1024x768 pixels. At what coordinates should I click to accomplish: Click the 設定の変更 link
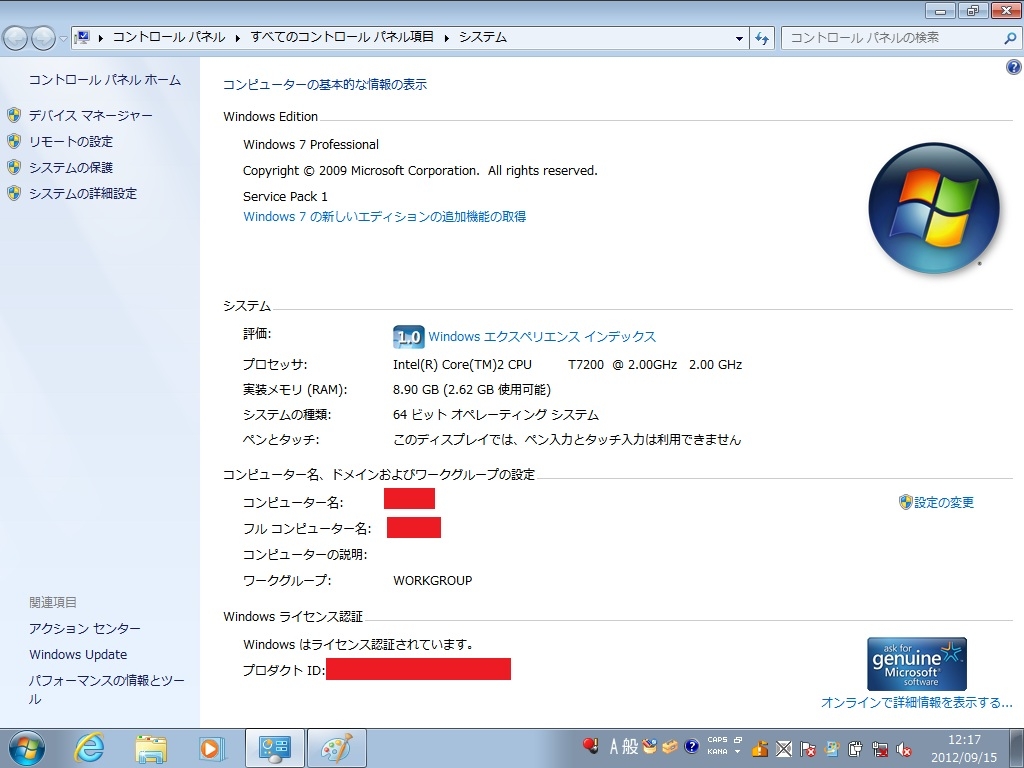[943, 503]
